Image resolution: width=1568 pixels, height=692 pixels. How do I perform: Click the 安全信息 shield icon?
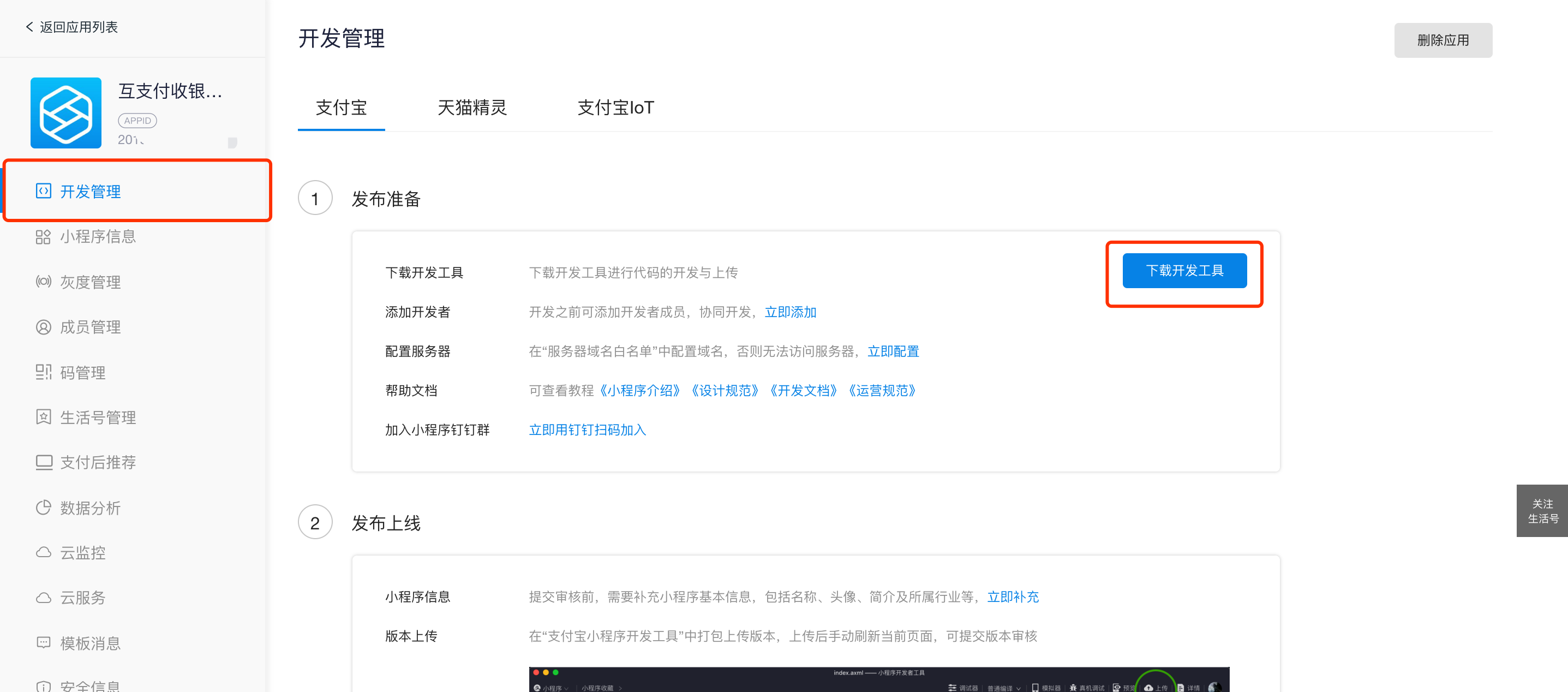tap(43, 686)
